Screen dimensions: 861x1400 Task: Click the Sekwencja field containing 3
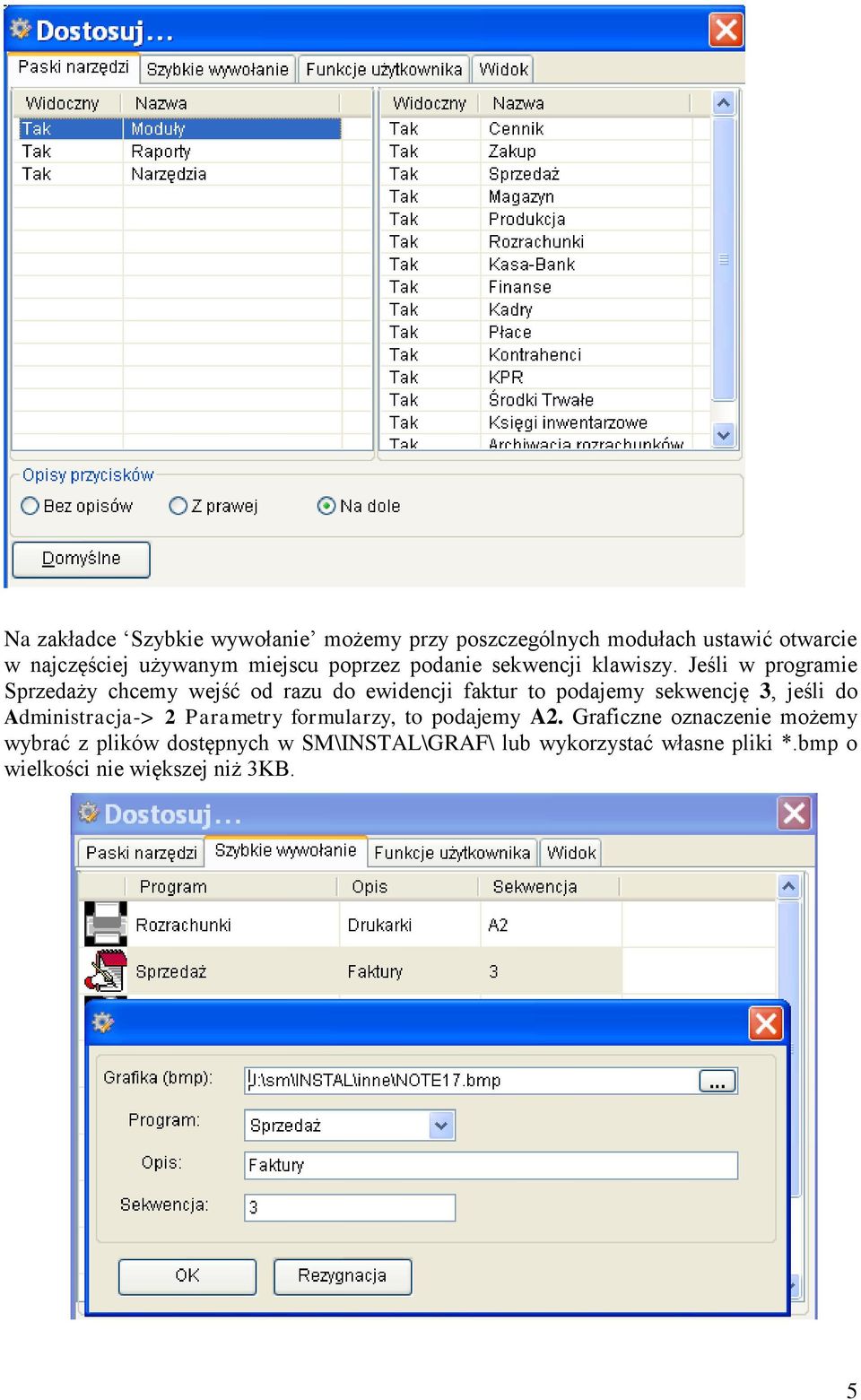pos(350,1207)
